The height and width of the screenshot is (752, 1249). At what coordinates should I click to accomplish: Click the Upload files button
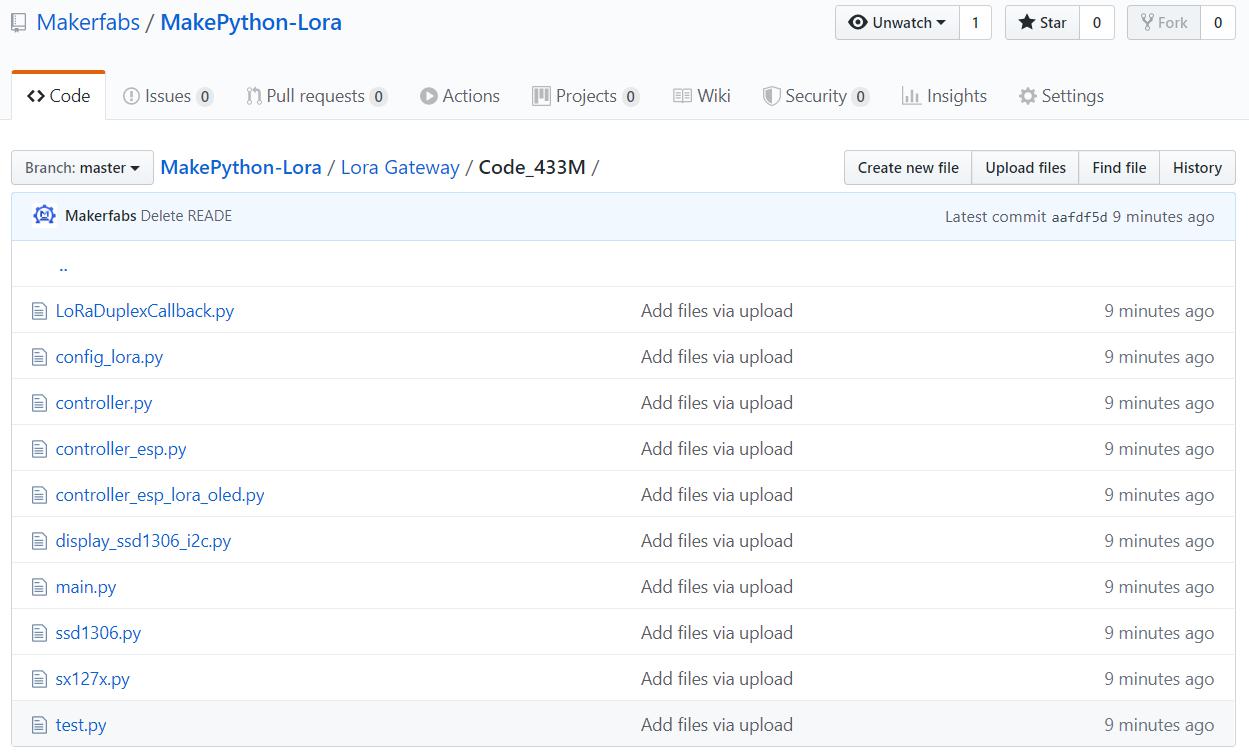click(x=1026, y=168)
